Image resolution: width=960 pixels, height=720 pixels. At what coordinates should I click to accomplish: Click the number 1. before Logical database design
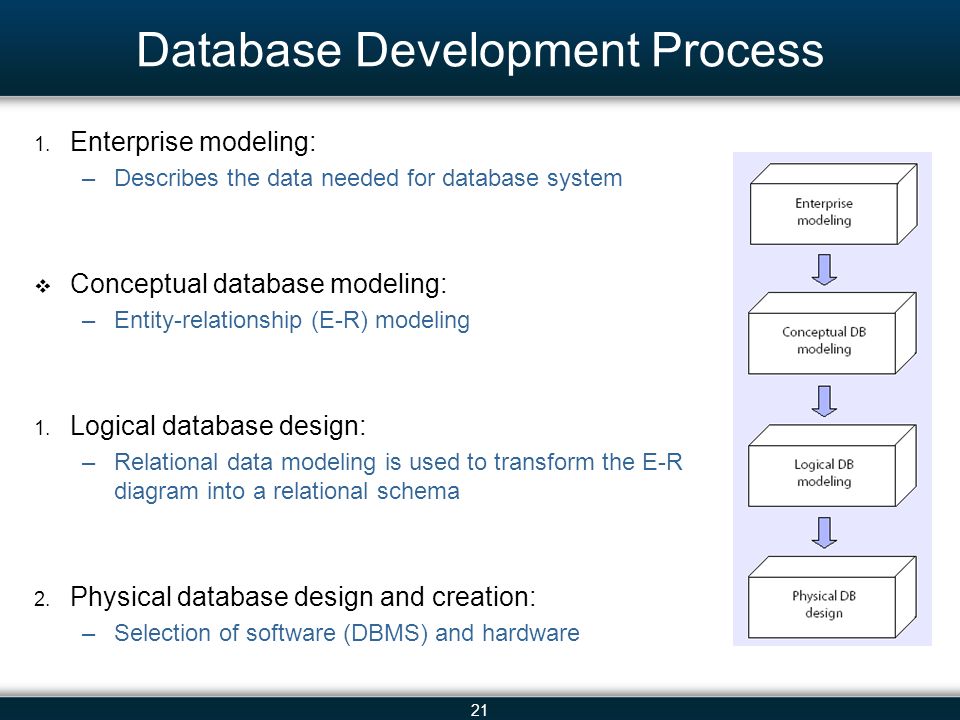tap(42, 429)
